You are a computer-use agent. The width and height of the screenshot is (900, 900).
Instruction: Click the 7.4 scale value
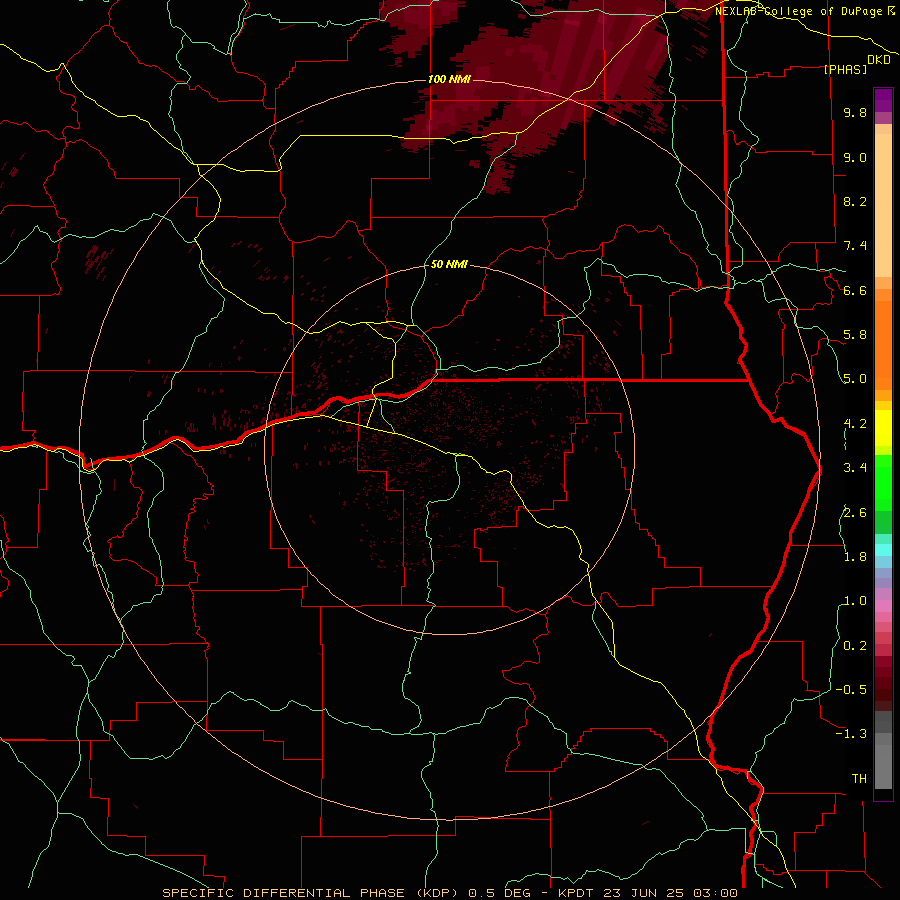[855, 246]
